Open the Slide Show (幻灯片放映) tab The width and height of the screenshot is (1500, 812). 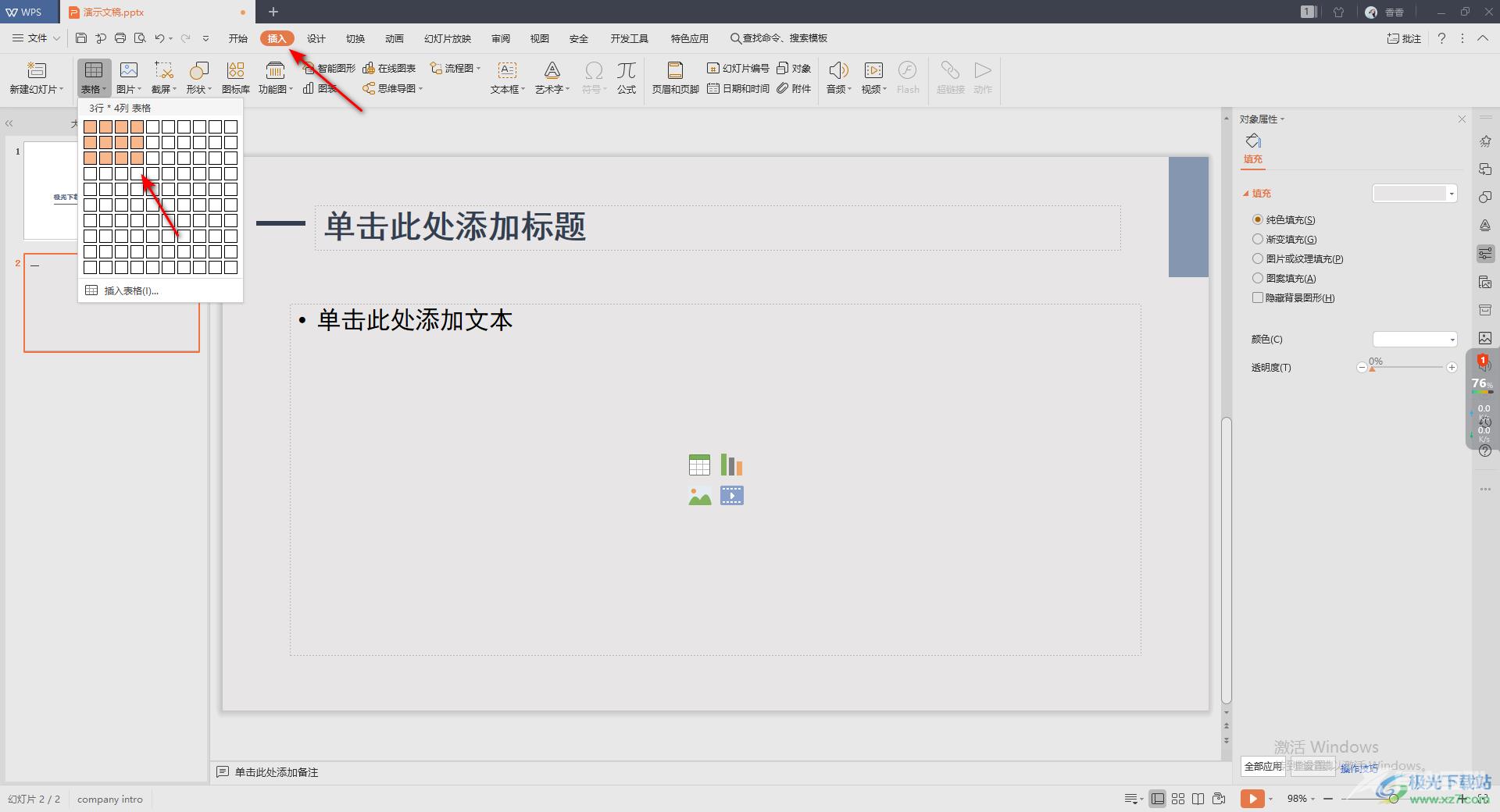click(448, 38)
